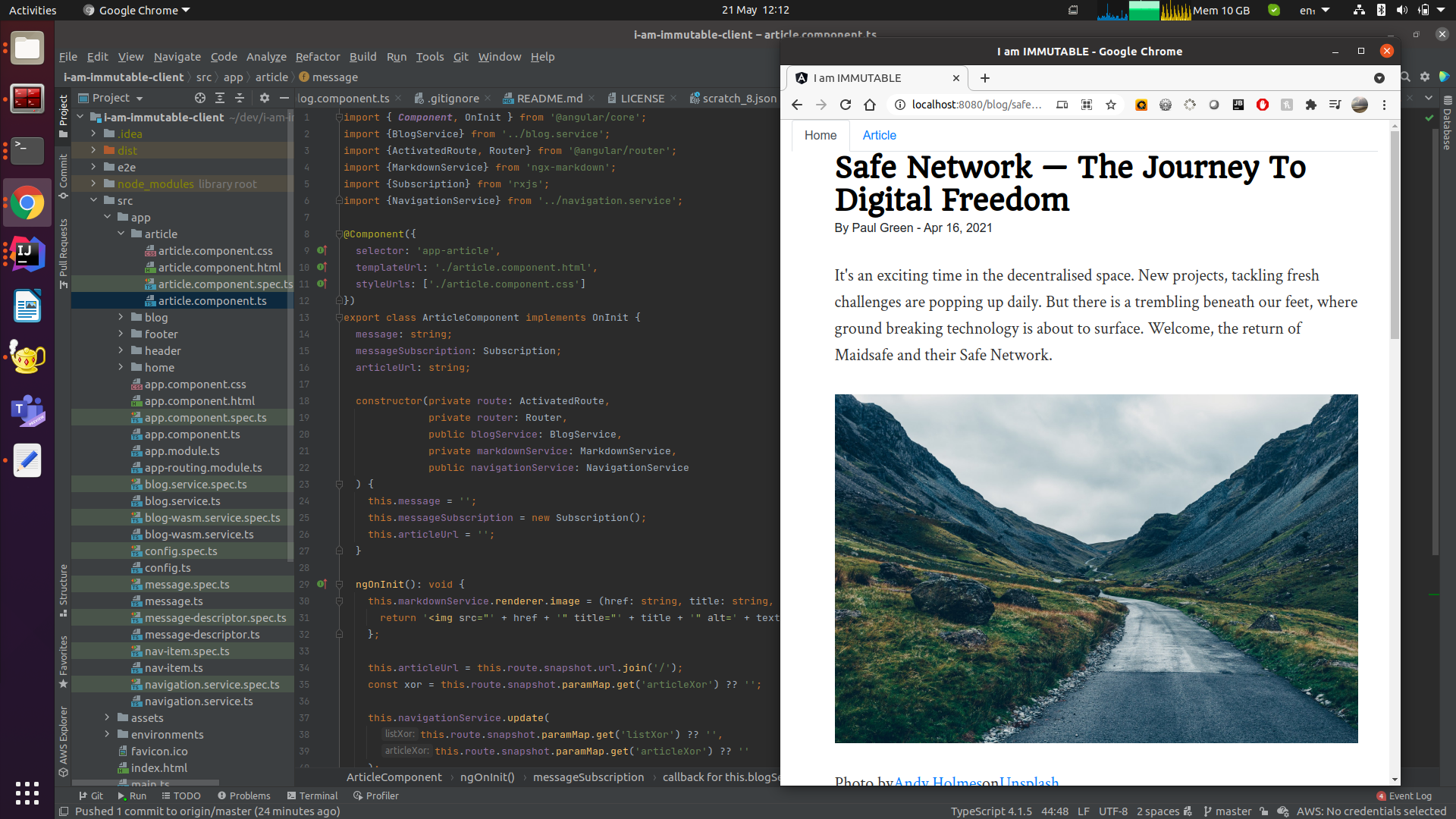Toggle the Structure side panel
1456x819 pixels.
(x=64, y=589)
